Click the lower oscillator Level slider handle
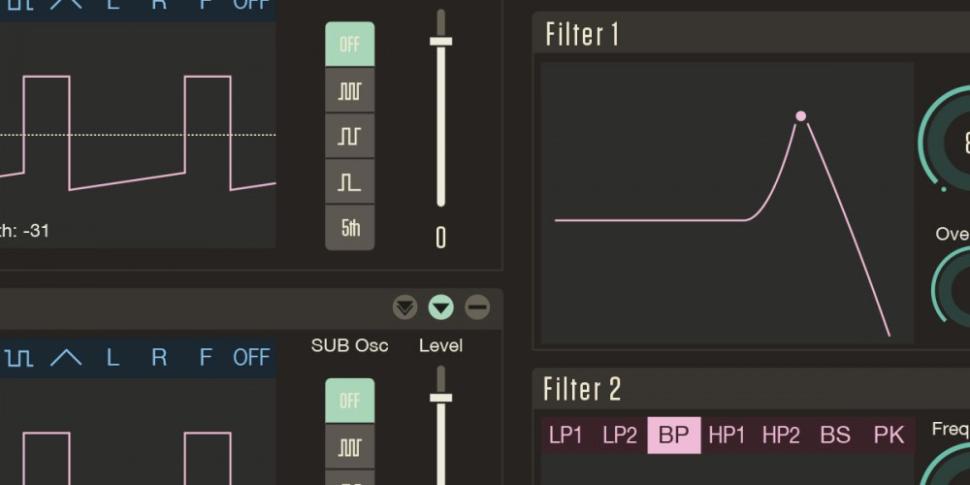Screen dimensions: 970x485 point(440,398)
